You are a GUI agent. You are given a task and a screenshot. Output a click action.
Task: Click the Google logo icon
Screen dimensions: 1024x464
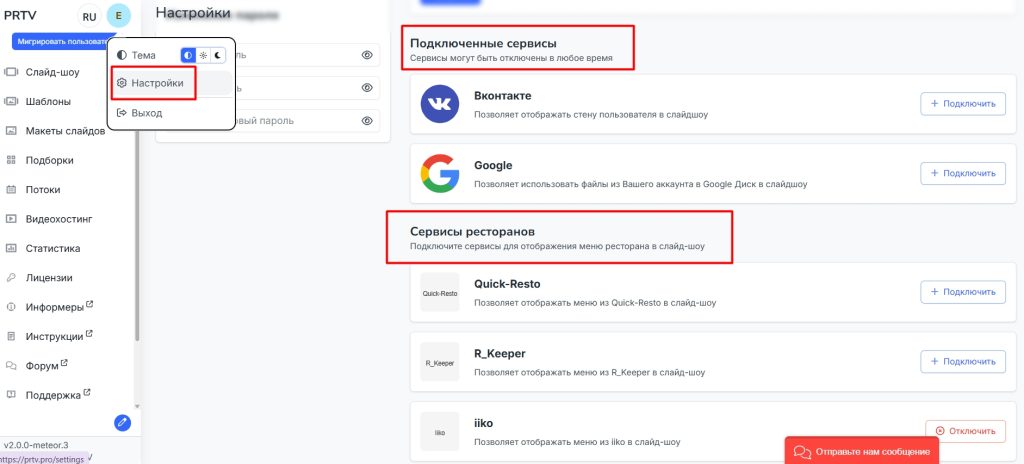pos(440,173)
